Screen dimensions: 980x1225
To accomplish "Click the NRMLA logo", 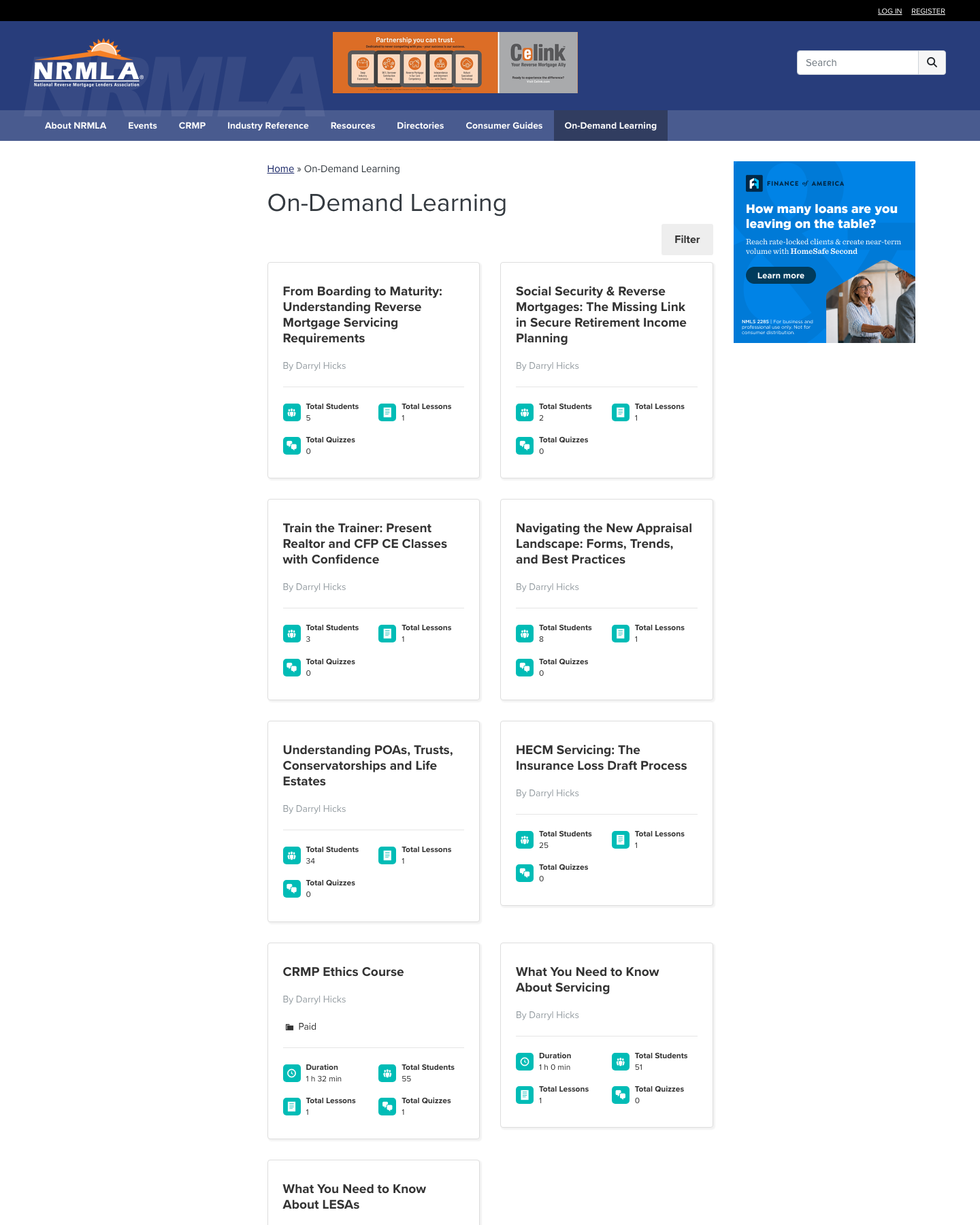I will [x=88, y=63].
